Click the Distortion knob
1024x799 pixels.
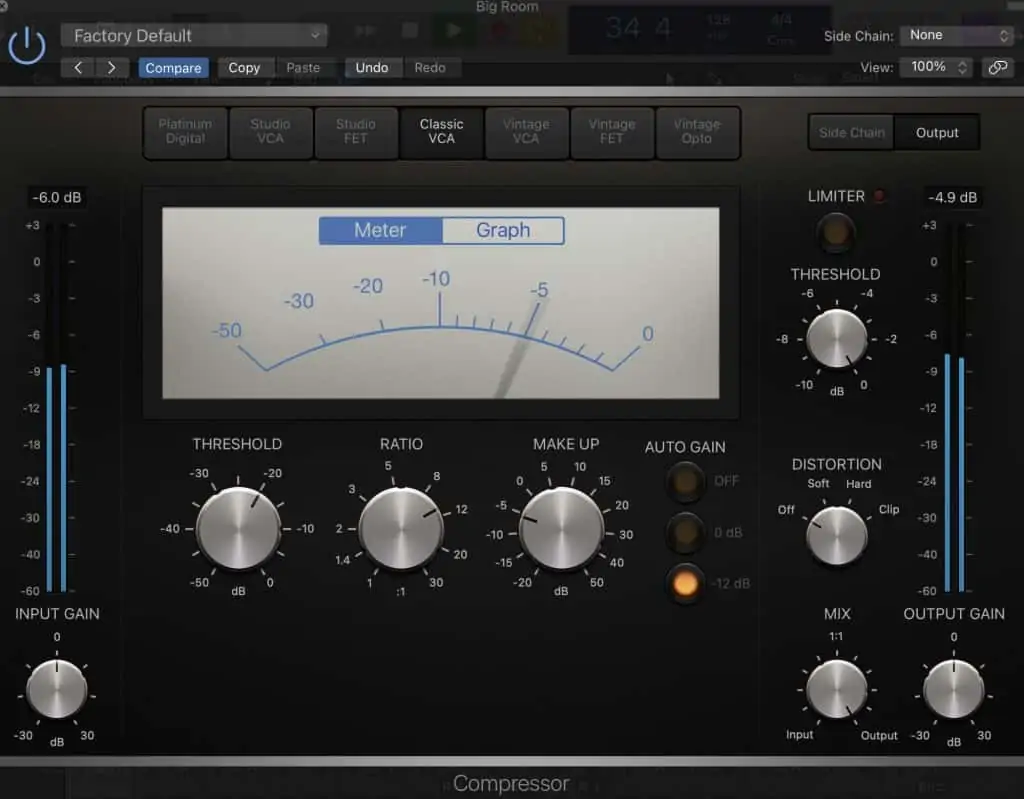[x=837, y=536]
